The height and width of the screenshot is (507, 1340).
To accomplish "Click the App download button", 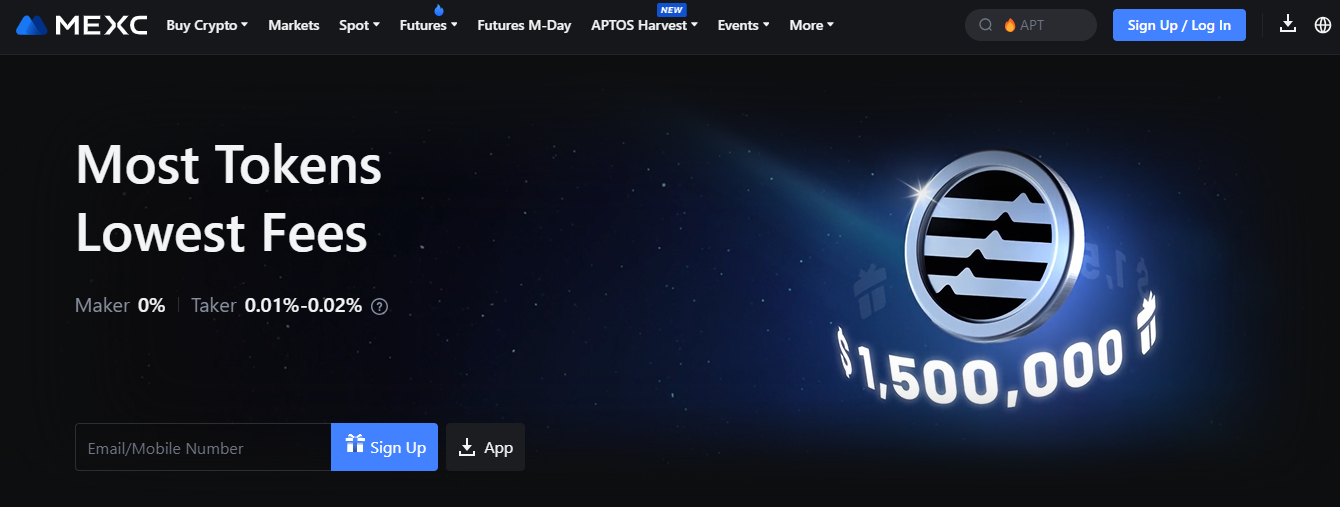I will coord(485,447).
